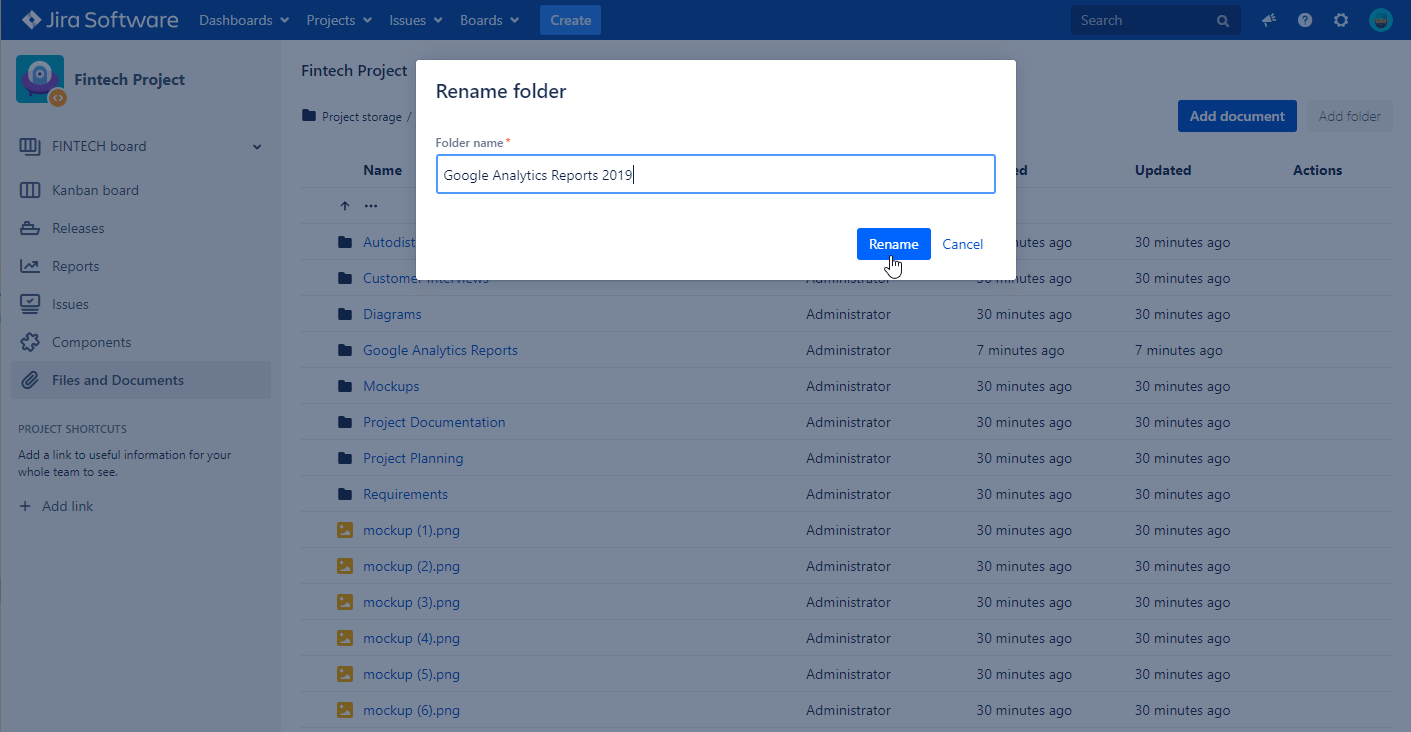Expand the FINTECH board chevron

(257, 147)
